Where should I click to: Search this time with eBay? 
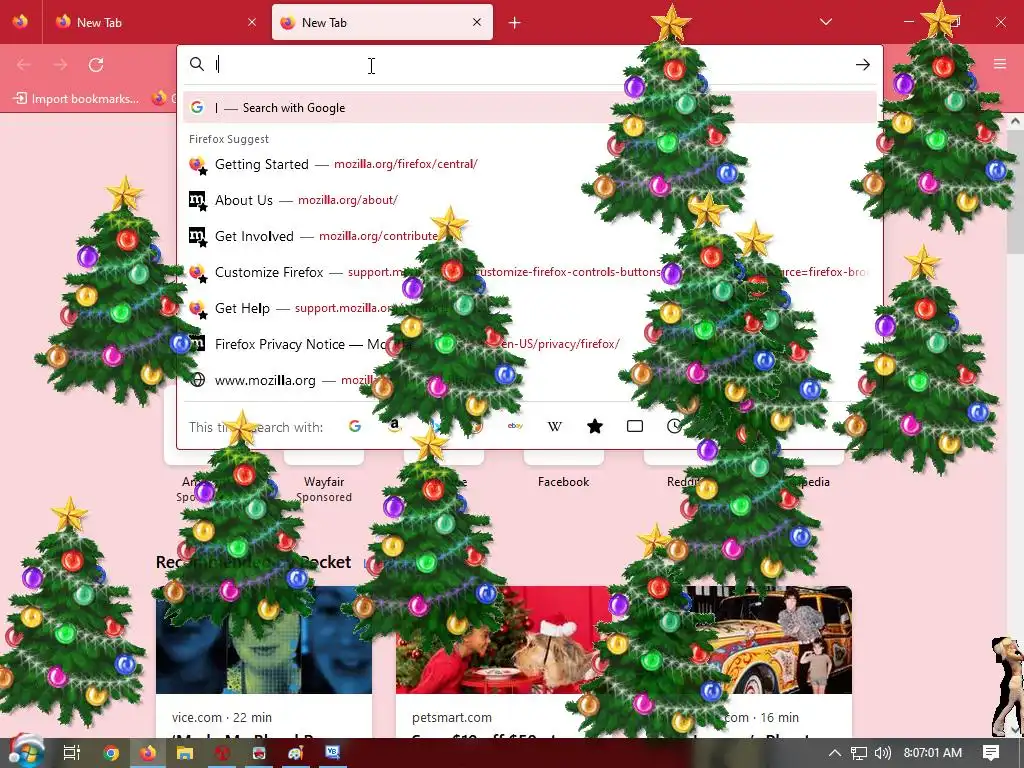[515, 426]
